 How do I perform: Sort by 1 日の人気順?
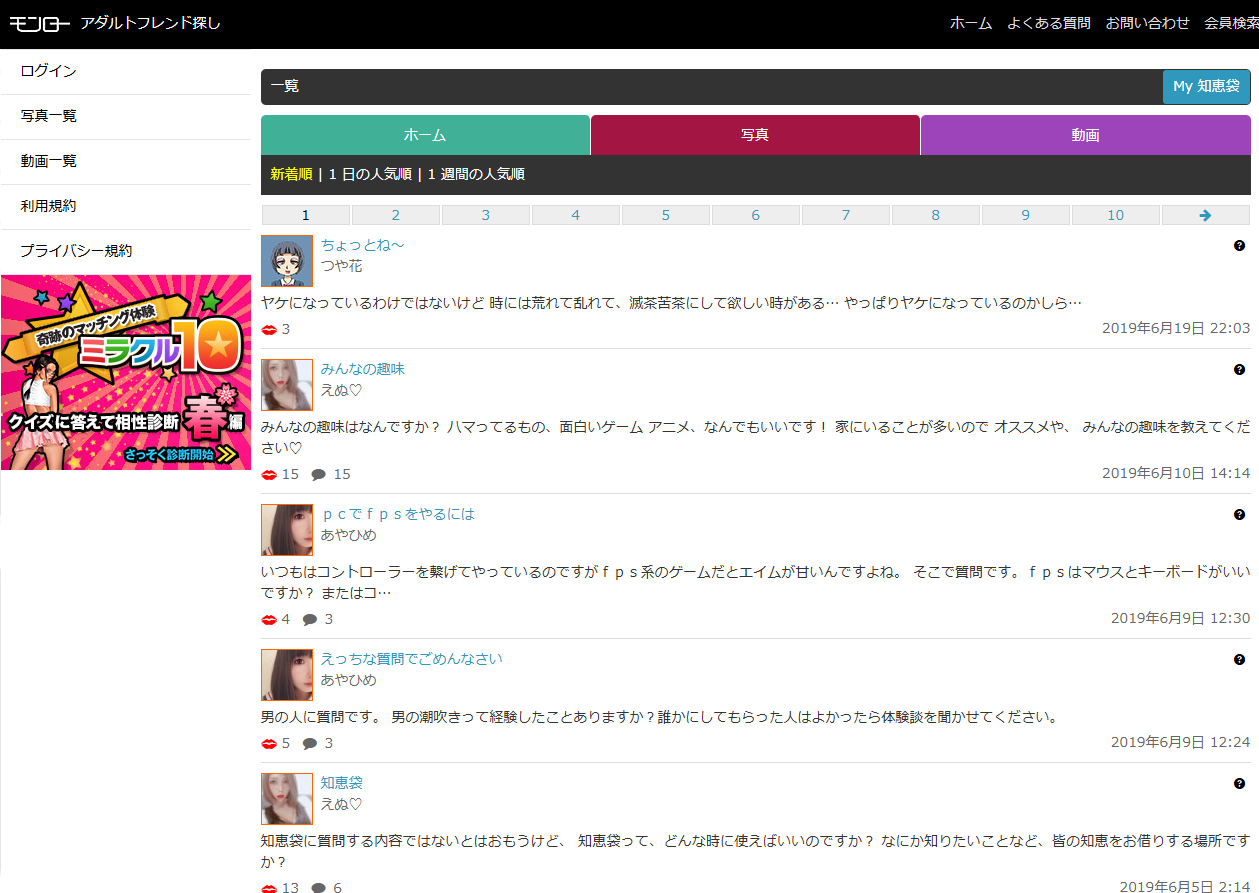pyautogui.click(x=370, y=174)
